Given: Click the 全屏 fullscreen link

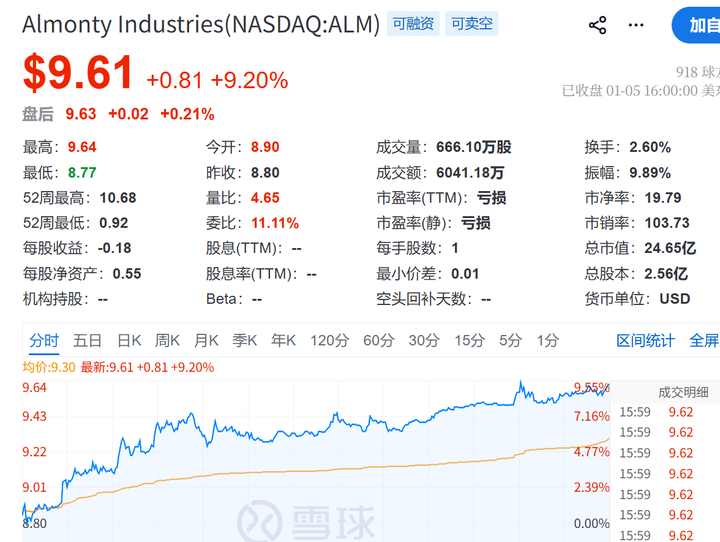Looking at the screenshot, I should coord(704,341).
